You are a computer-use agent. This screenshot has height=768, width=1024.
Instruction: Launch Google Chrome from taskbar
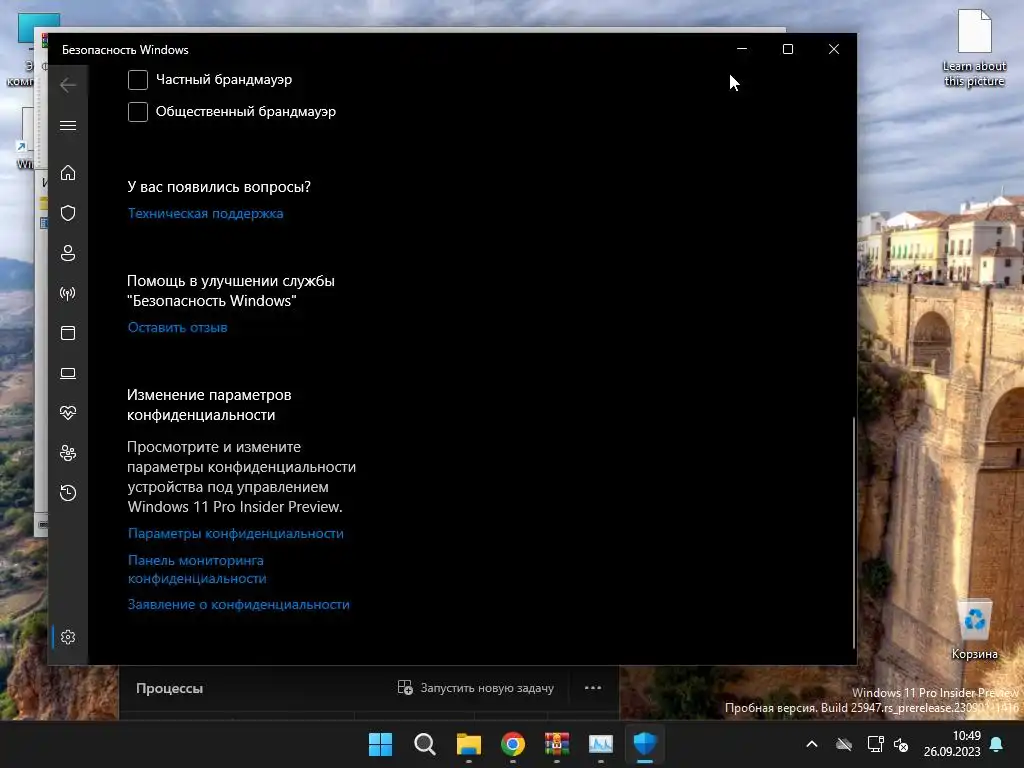513,744
